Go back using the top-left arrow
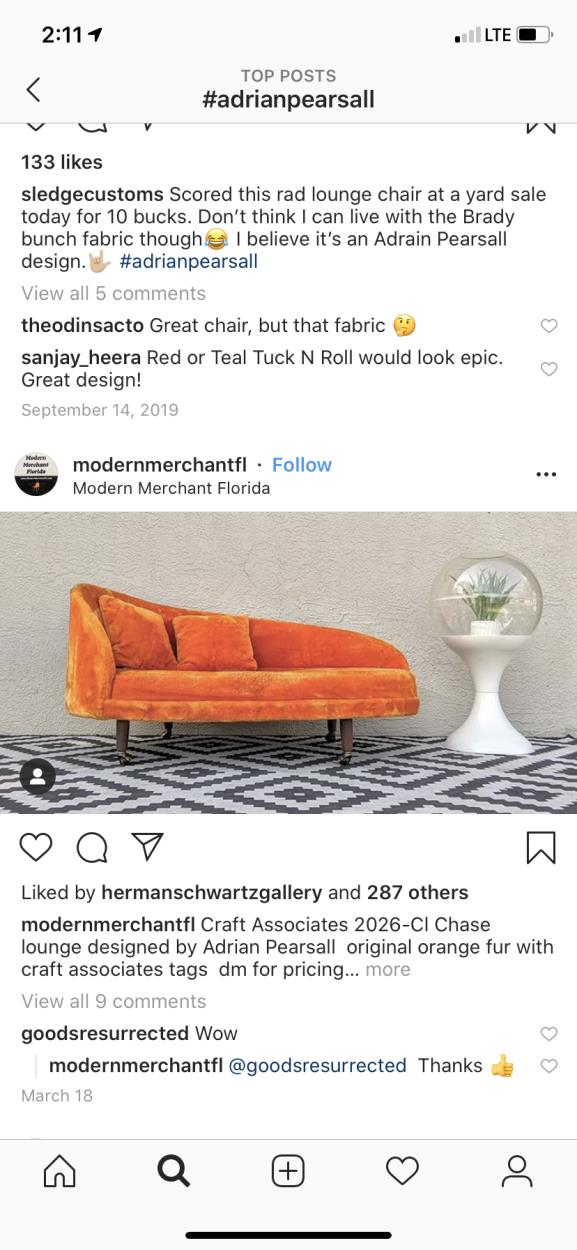Viewport: 577px width, 1250px height. [x=33, y=89]
